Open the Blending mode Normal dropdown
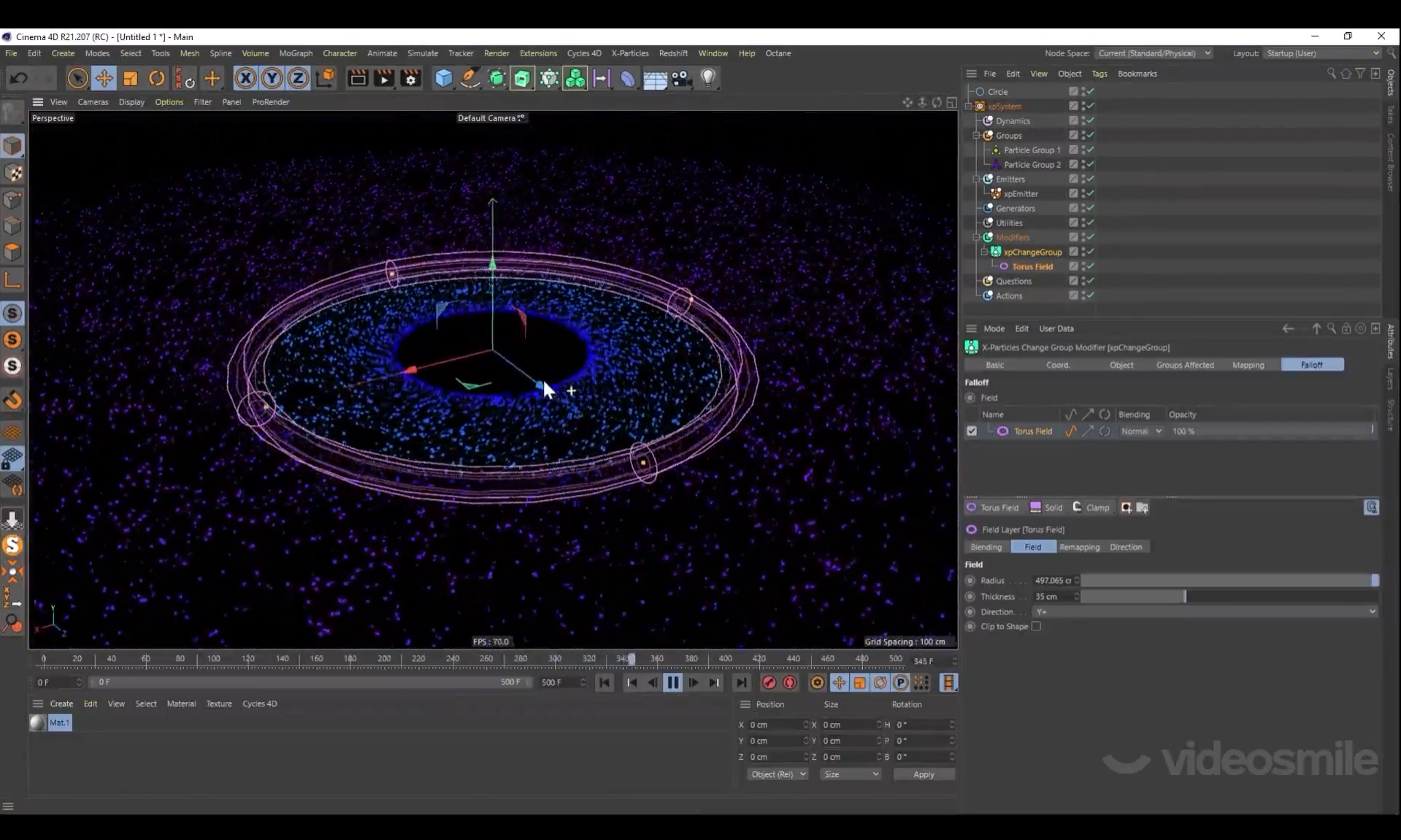 1141,431
